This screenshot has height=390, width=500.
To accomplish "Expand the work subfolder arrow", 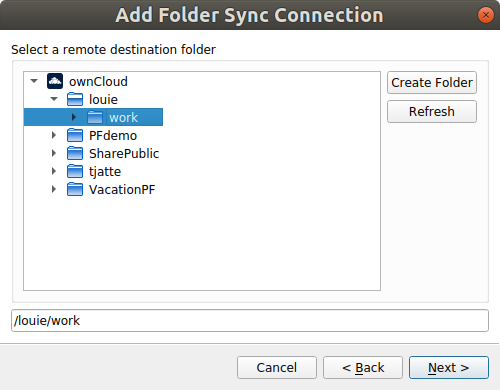I will pos(74,117).
